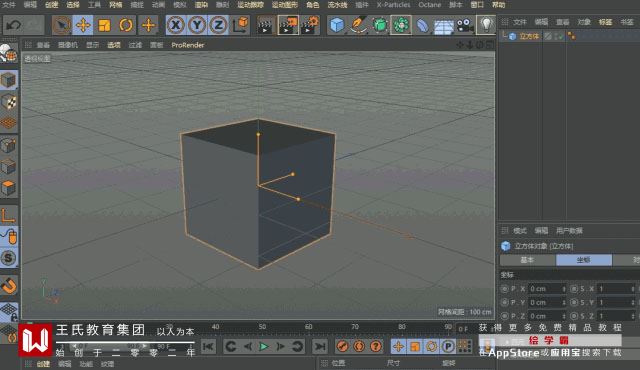Go to start of timeline
Image resolution: width=640 pixels, height=370 pixels.
point(208,346)
